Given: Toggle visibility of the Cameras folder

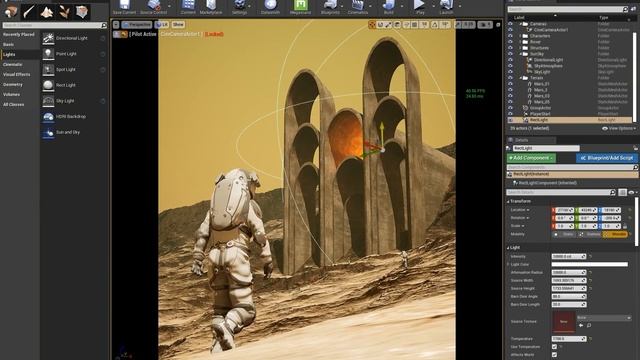Looking at the screenshot, I should pos(511,24).
